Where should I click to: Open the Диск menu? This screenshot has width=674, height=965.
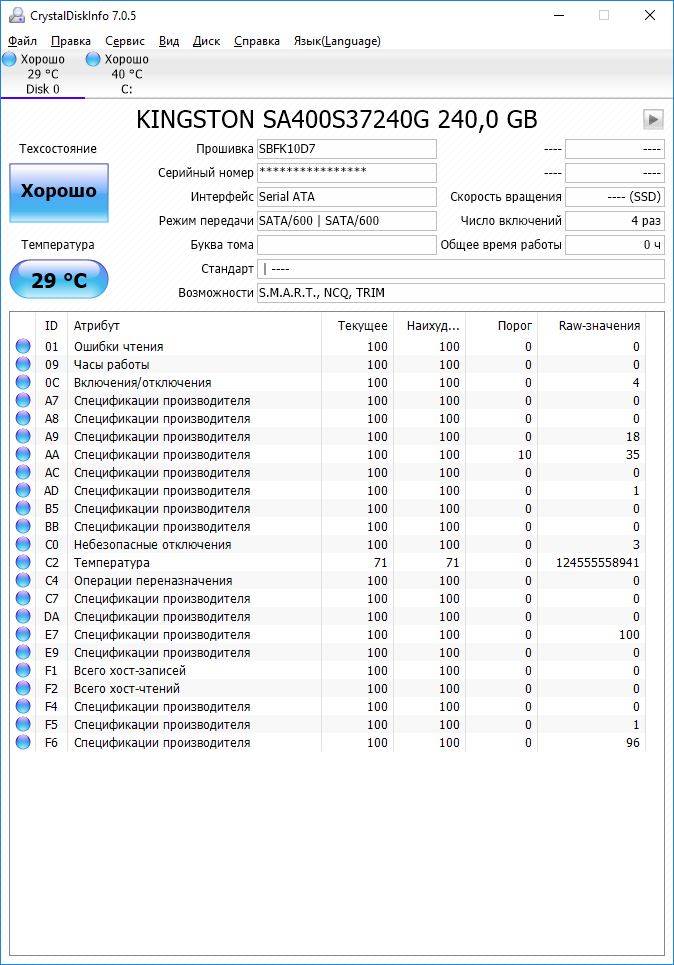pos(206,41)
